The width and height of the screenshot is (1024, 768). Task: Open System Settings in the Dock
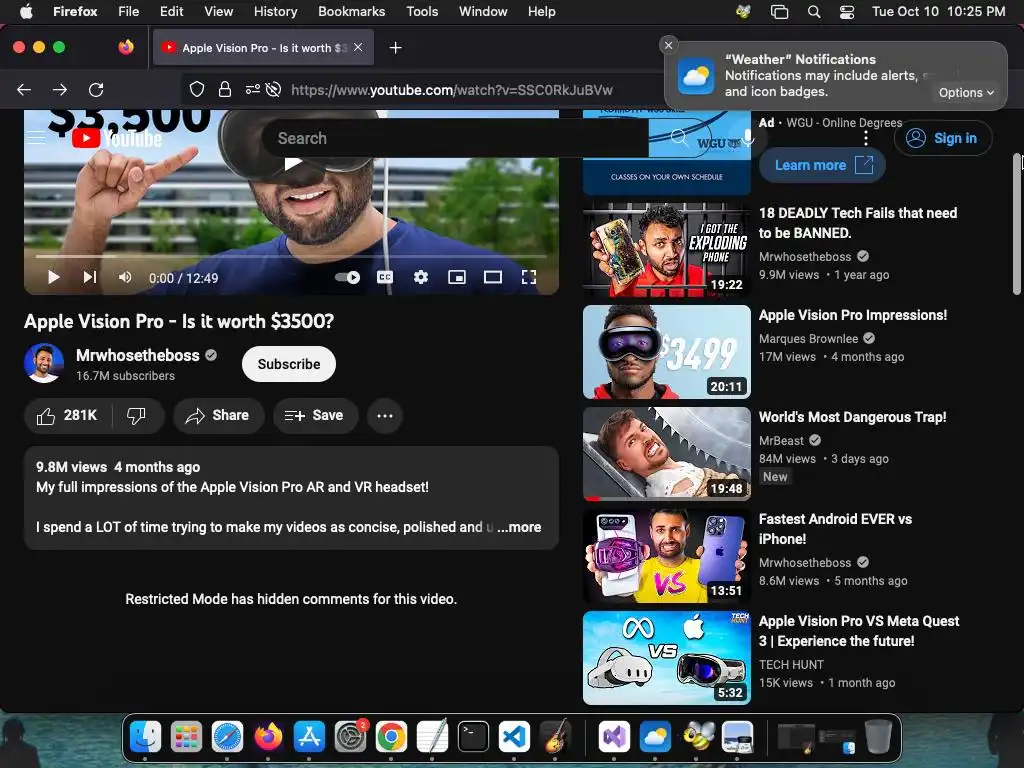[x=351, y=737]
